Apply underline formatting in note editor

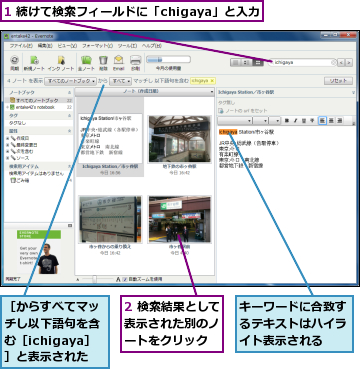[x=304, y=121]
